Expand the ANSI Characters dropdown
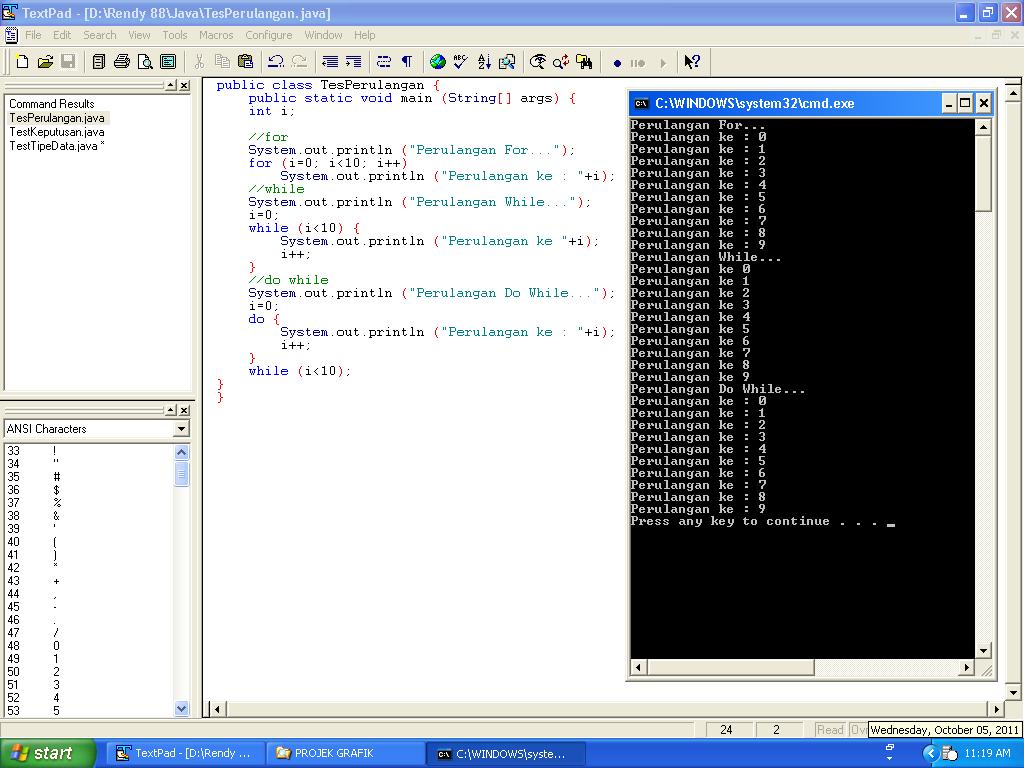This screenshot has height=768, width=1024. (181, 429)
